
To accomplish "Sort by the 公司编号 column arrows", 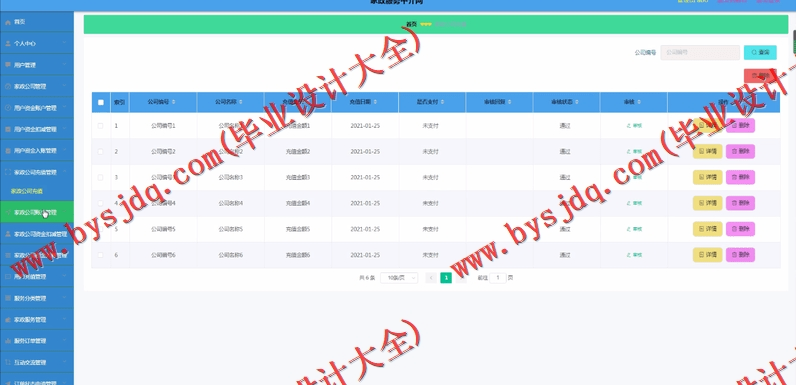I will pyautogui.click(x=174, y=102).
